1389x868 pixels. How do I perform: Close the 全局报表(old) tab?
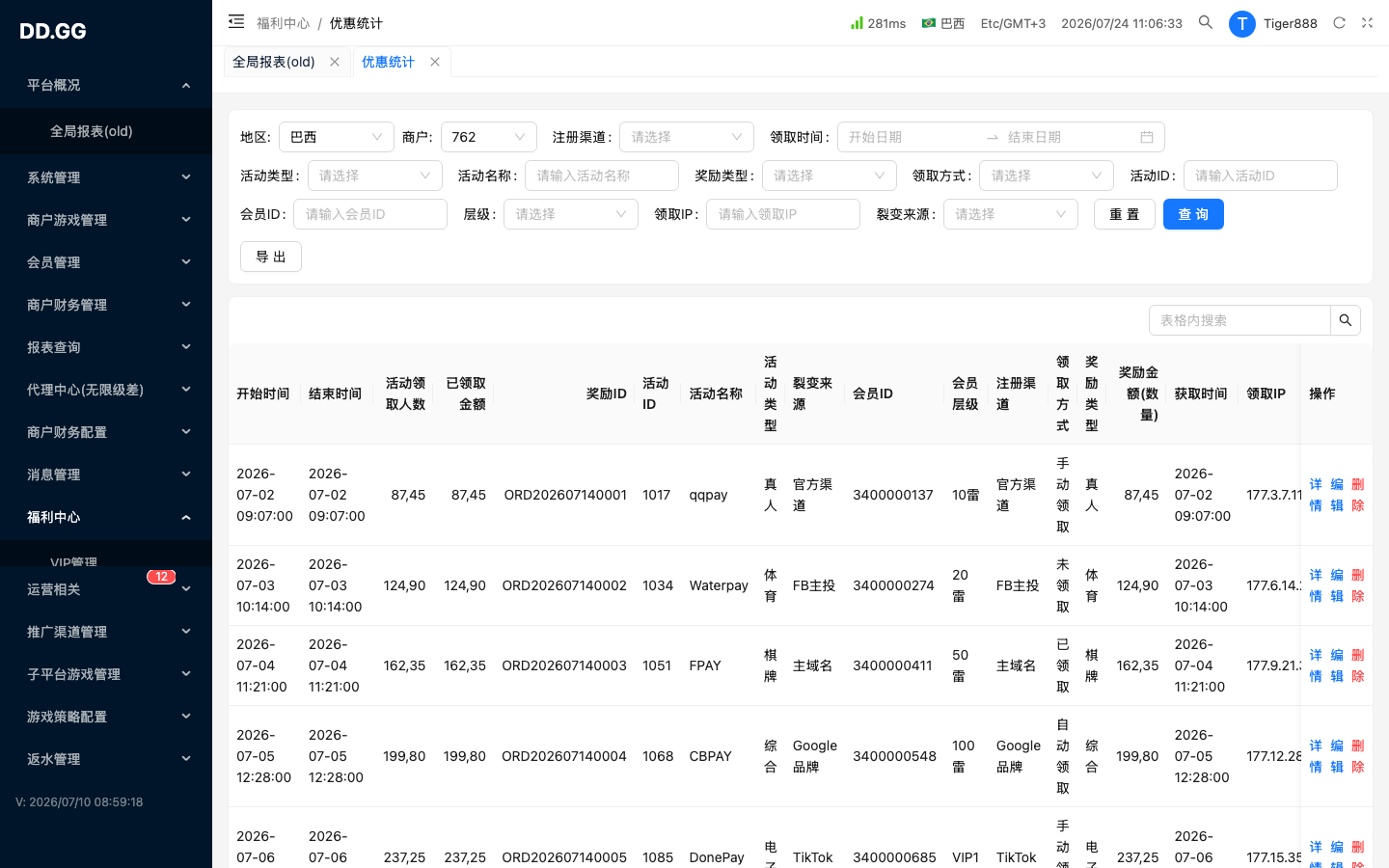[x=335, y=62]
